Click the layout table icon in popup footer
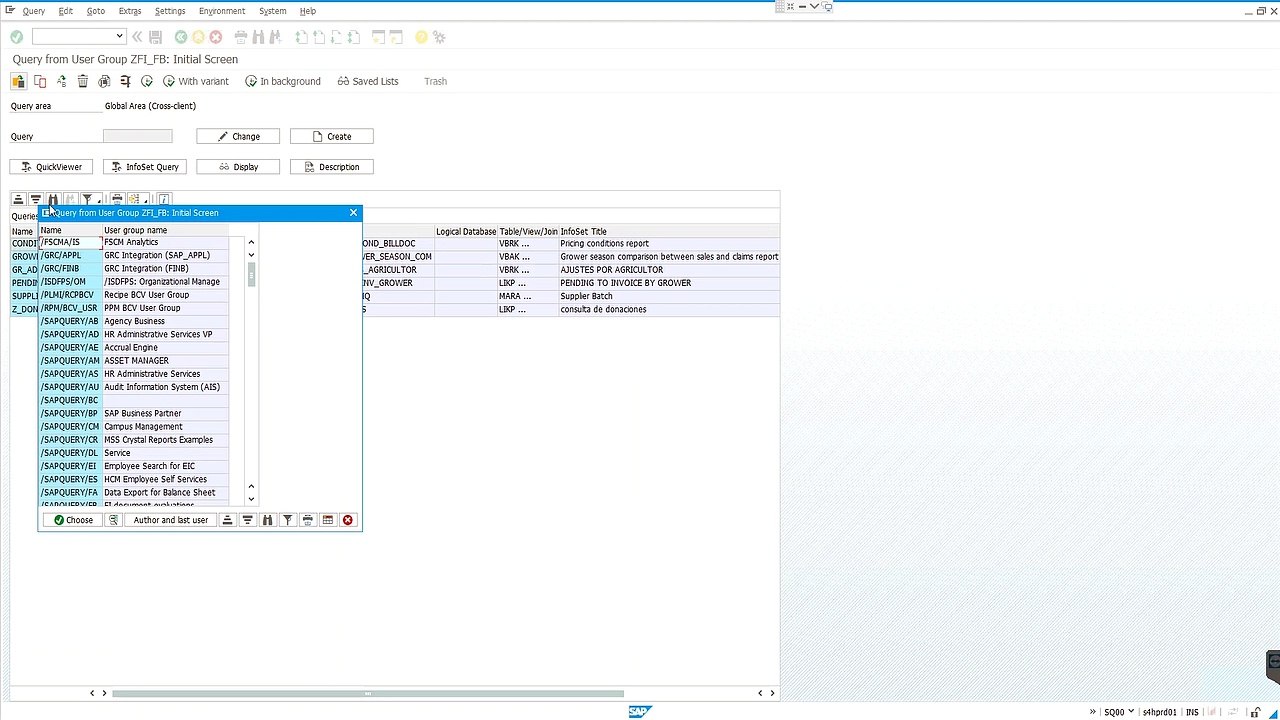Screen dimensions: 1280x720 click(328, 520)
